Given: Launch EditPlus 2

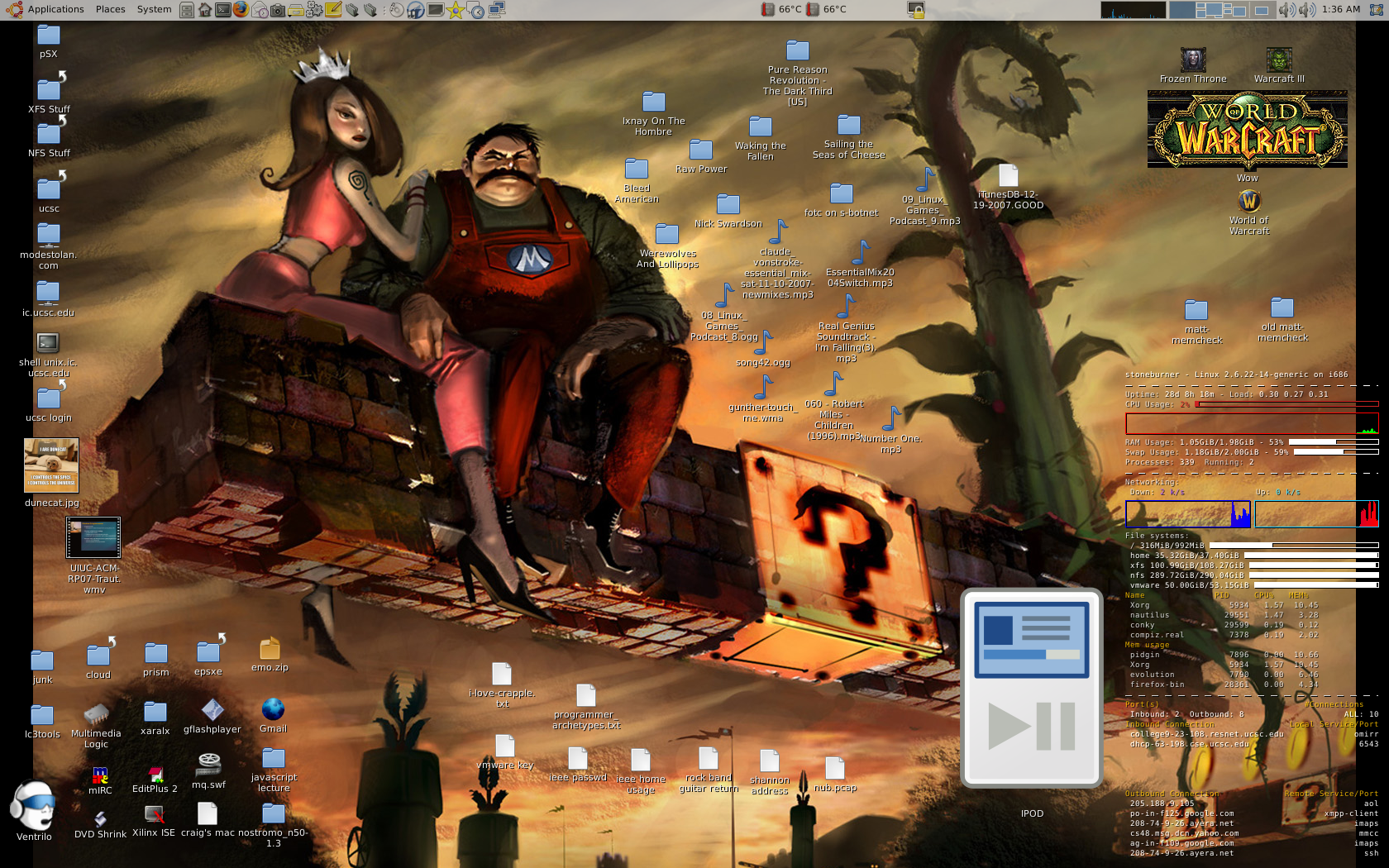Looking at the screenshot, I should coord(155,780).
